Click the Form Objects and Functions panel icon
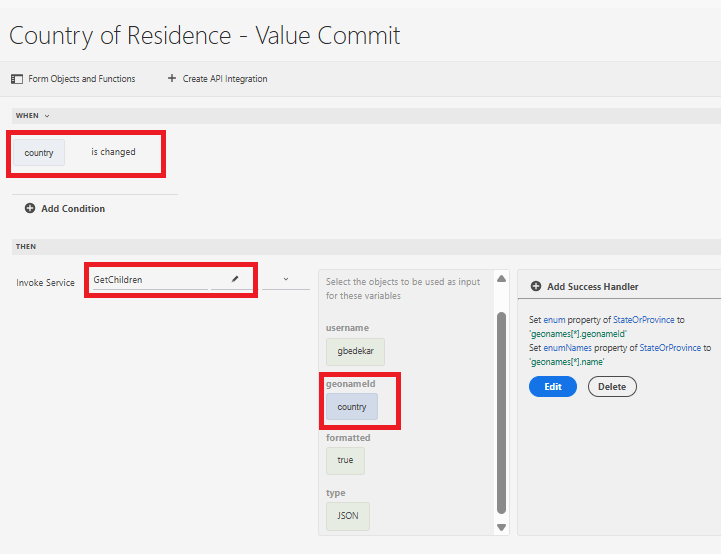Viewport: 721px width, 554px height. pos(16,79)
